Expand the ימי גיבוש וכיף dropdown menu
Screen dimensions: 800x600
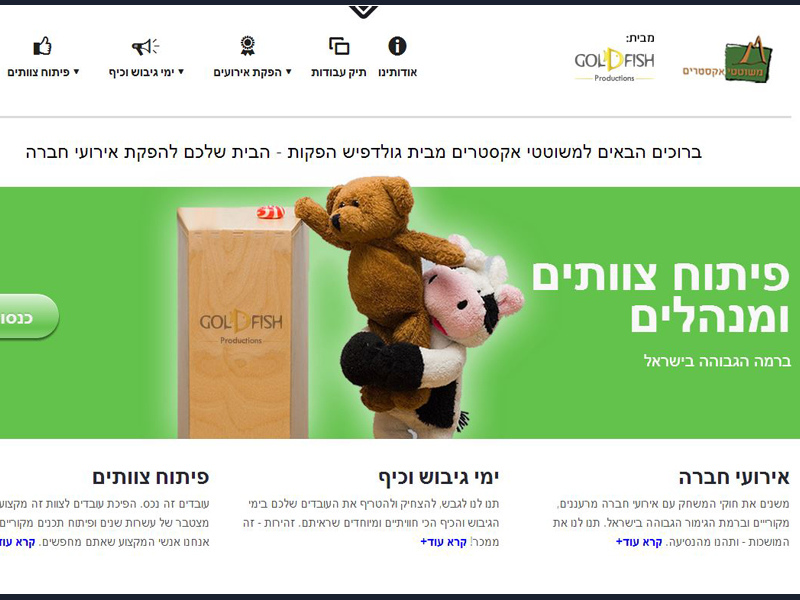pos(146,72)
